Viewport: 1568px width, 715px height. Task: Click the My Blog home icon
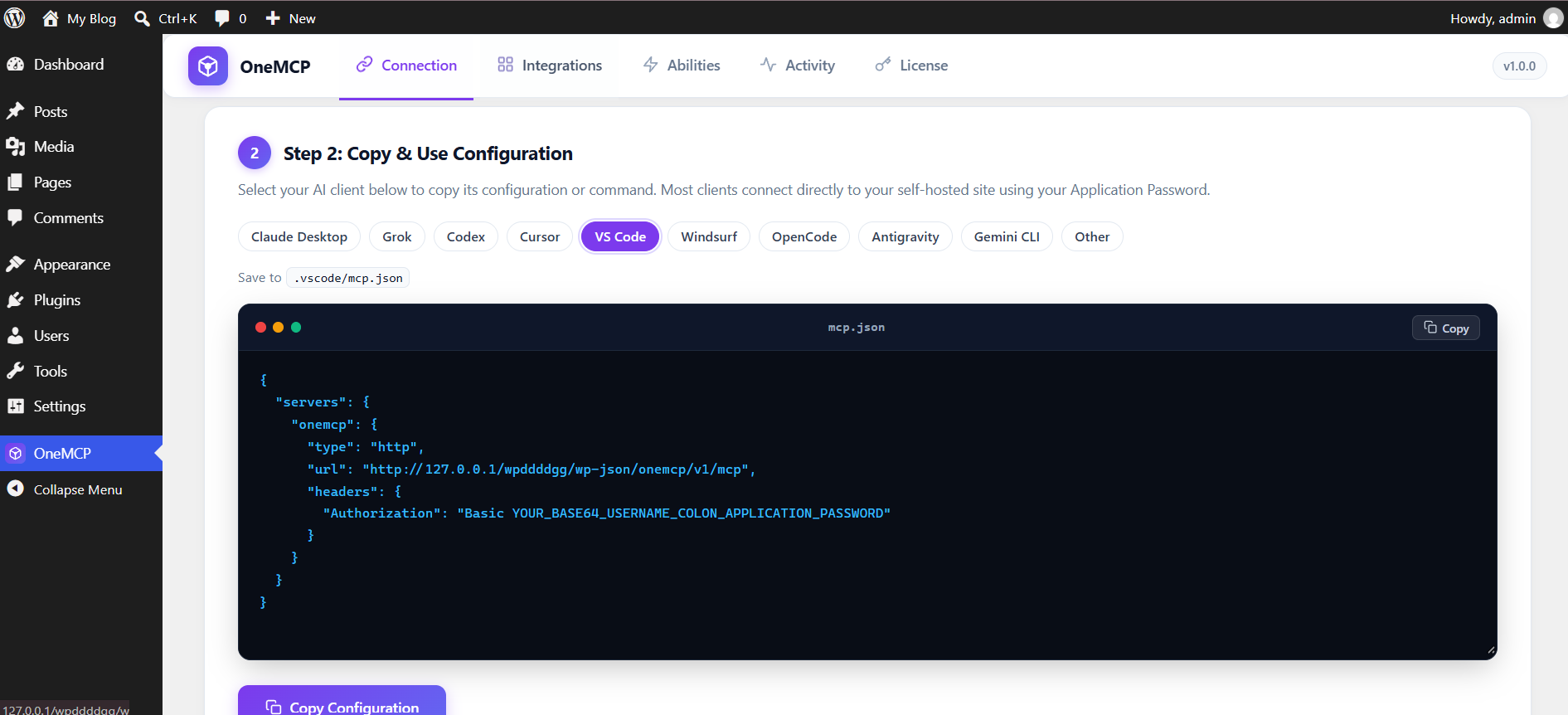[x=51, y=18]
